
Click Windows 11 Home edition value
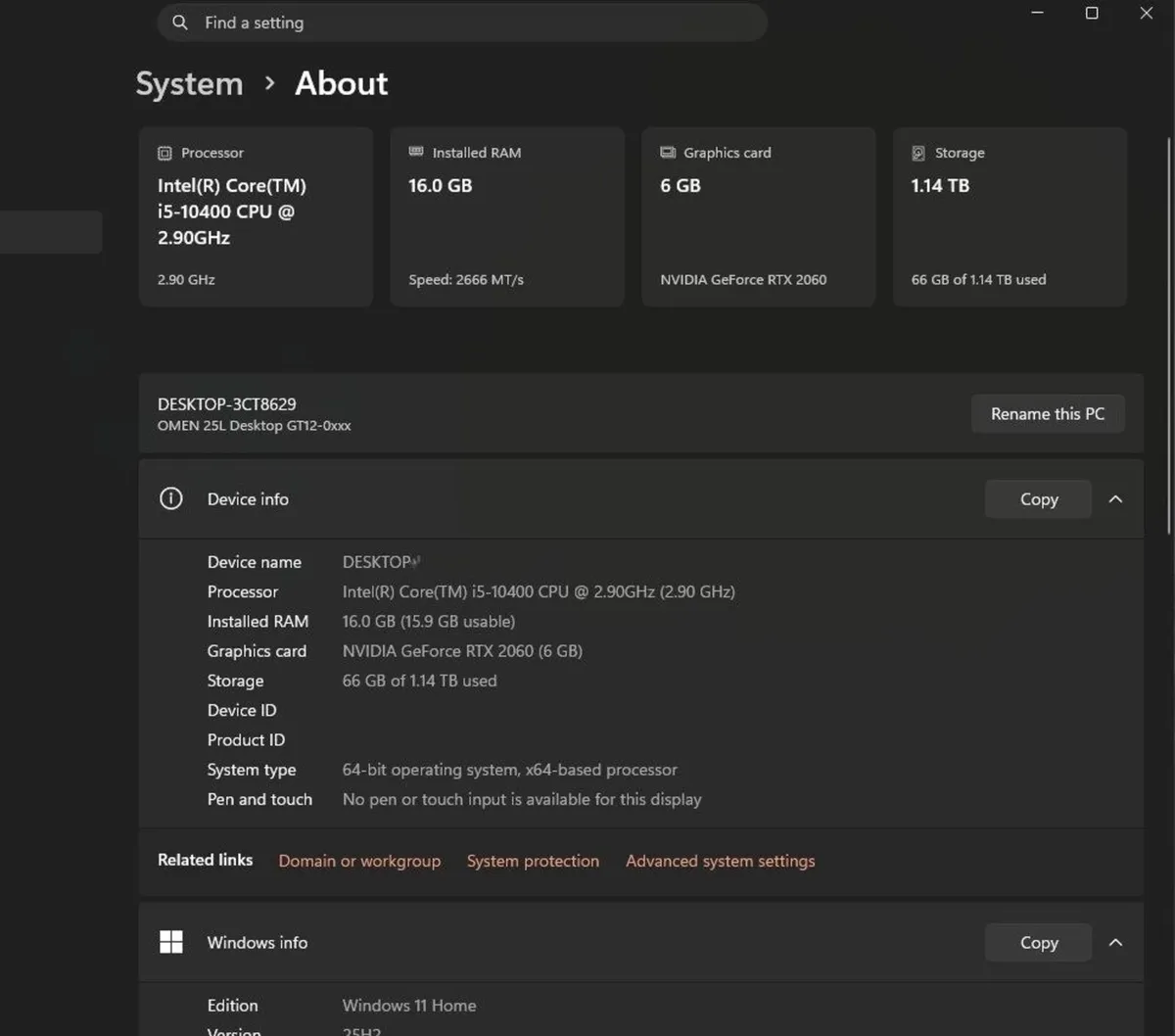point(409,1005)
